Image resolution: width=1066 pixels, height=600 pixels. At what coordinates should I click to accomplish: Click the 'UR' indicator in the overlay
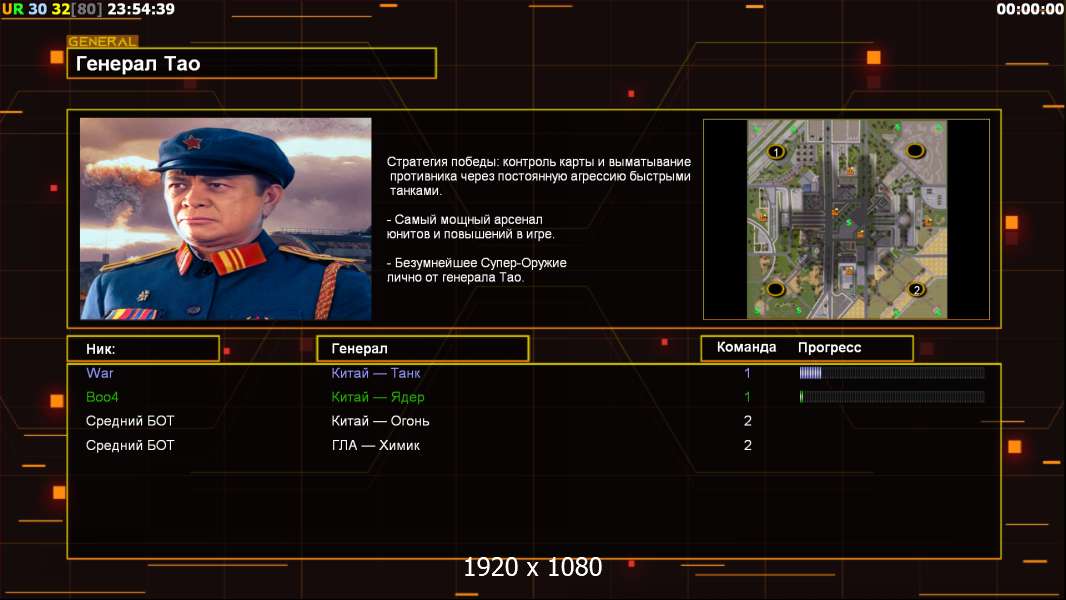click(x=12, y=9)
